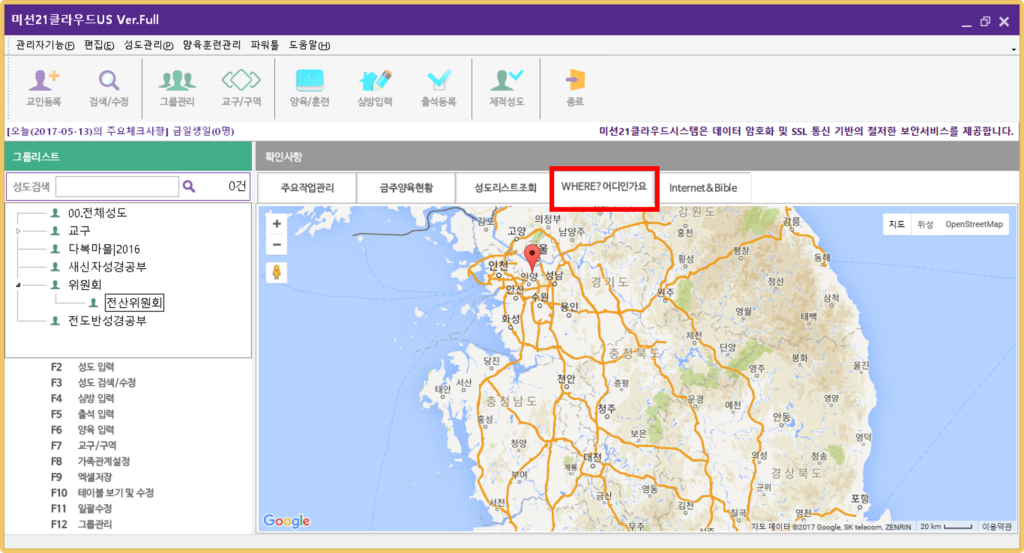This screenshot has width=1024, height=553.
Task: Open 양육/훈련 training tool
Action: (310, 88)
